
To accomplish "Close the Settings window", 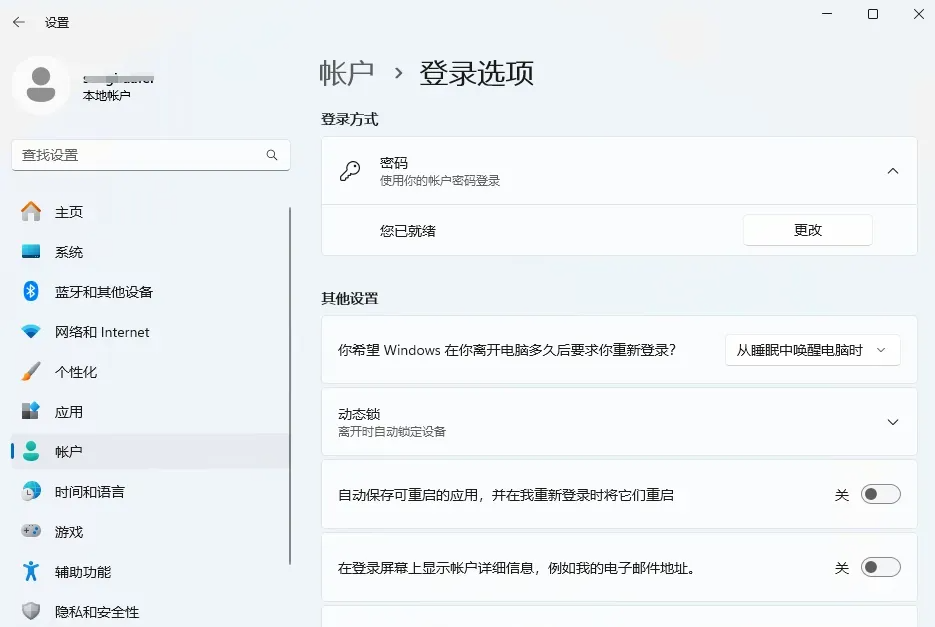I will 919,14.
